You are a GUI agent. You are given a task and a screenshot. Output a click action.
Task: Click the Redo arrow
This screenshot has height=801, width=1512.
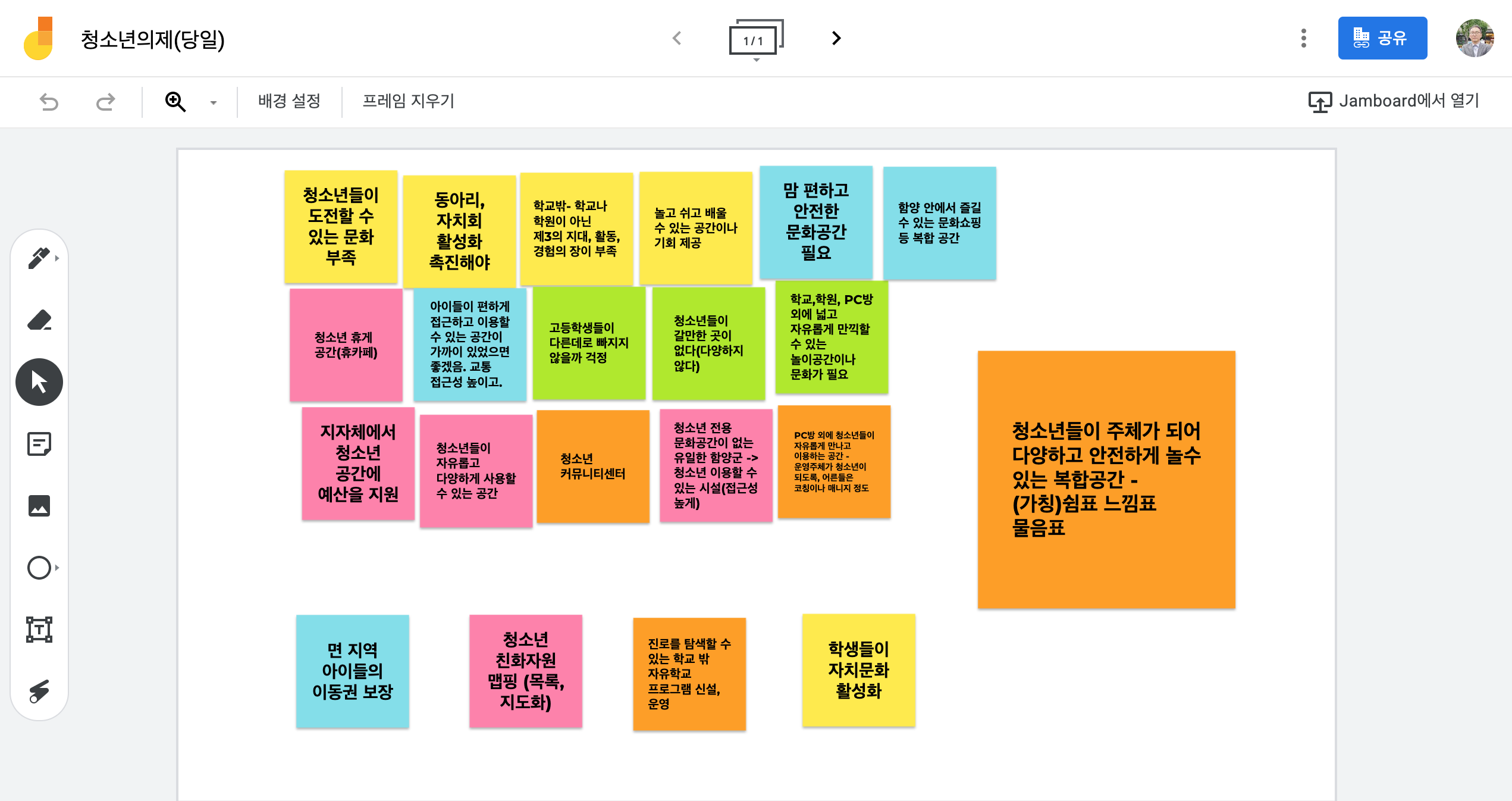click(x=105, y=102)
